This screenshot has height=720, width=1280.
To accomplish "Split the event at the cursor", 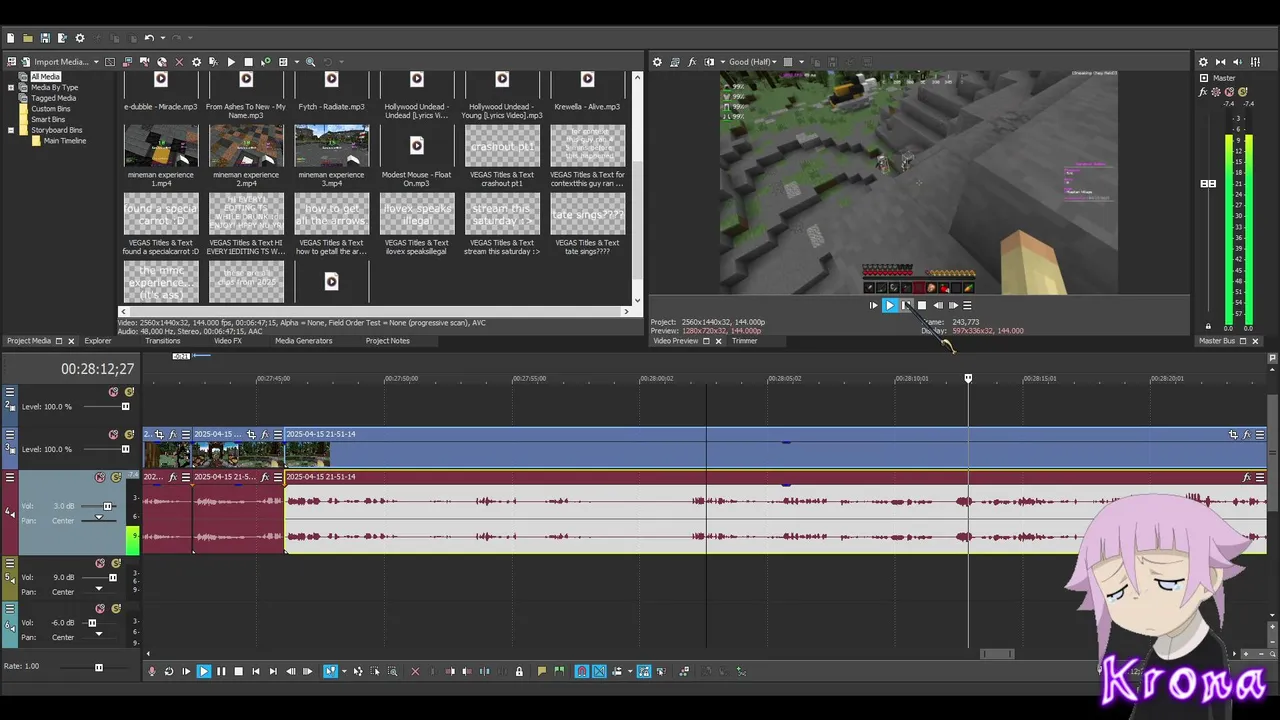I will click(x=485, y=671).
